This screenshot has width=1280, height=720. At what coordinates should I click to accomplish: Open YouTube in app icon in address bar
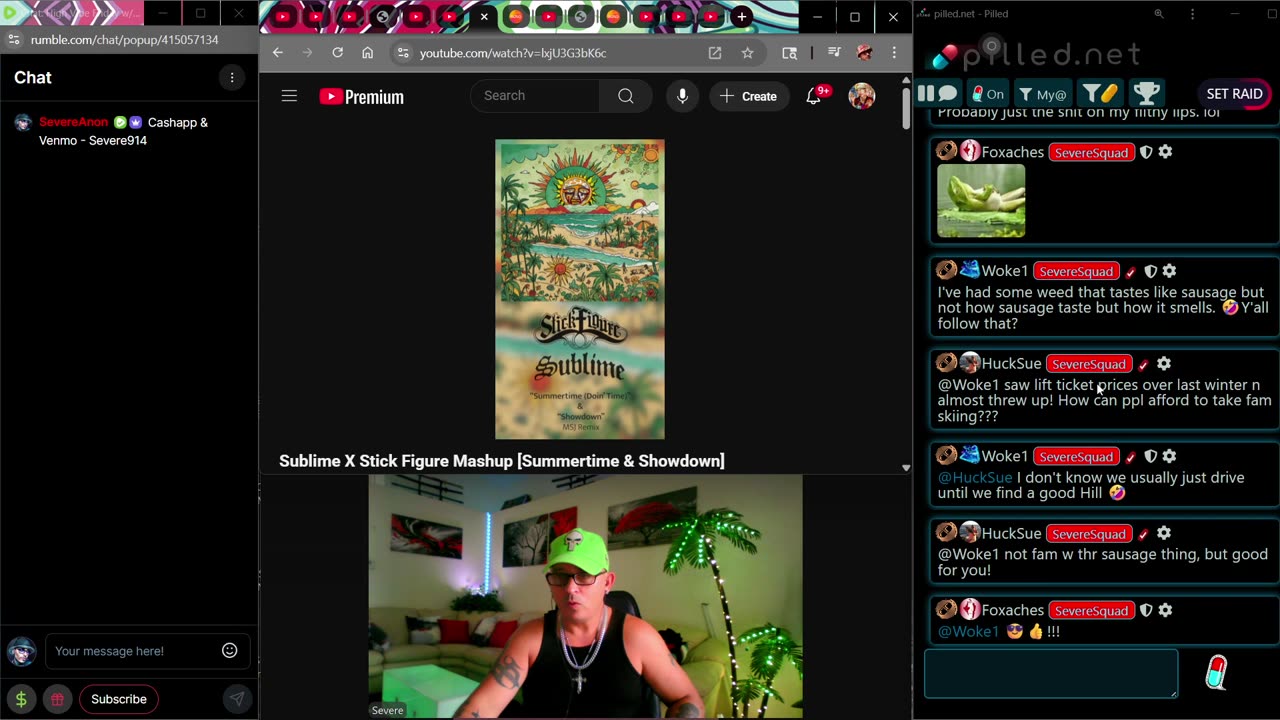715,53
